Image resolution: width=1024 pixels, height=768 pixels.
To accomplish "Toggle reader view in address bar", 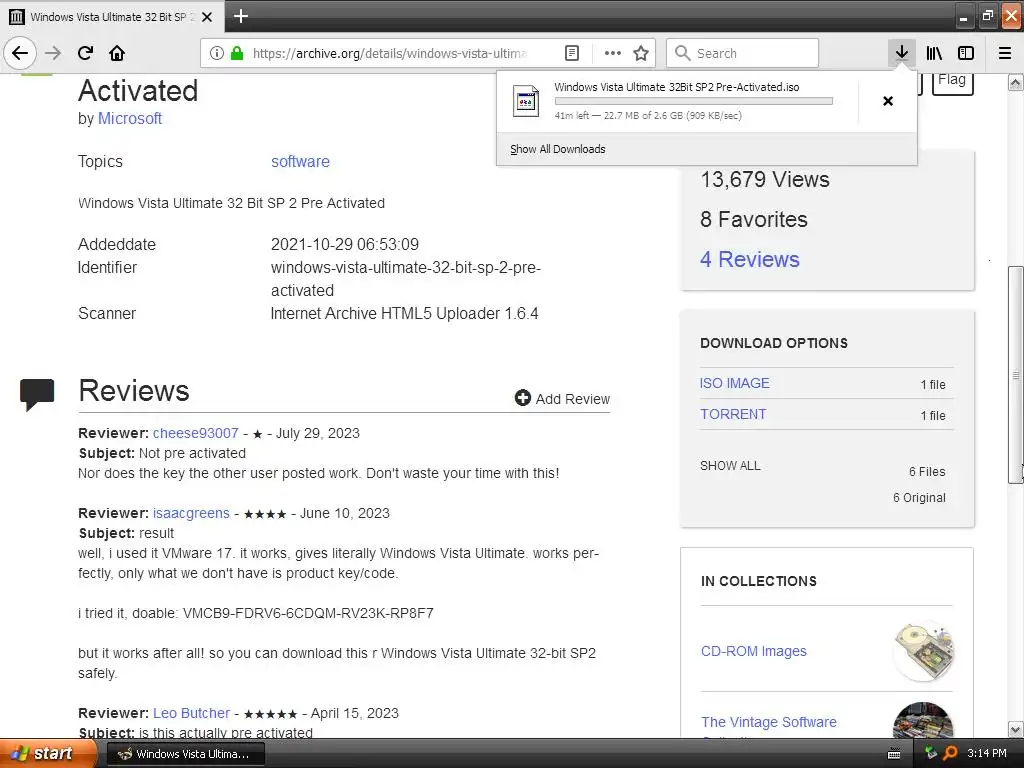I will 571,53.
